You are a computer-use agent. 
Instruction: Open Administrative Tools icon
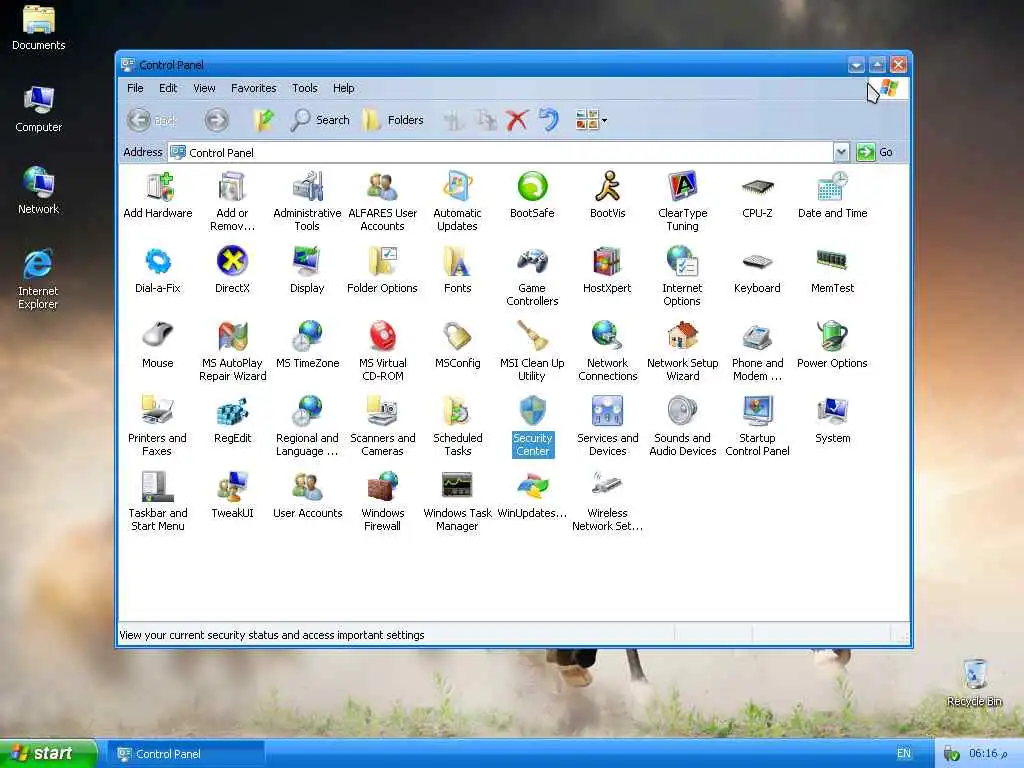pyautogui.click(x=307, y=201)
